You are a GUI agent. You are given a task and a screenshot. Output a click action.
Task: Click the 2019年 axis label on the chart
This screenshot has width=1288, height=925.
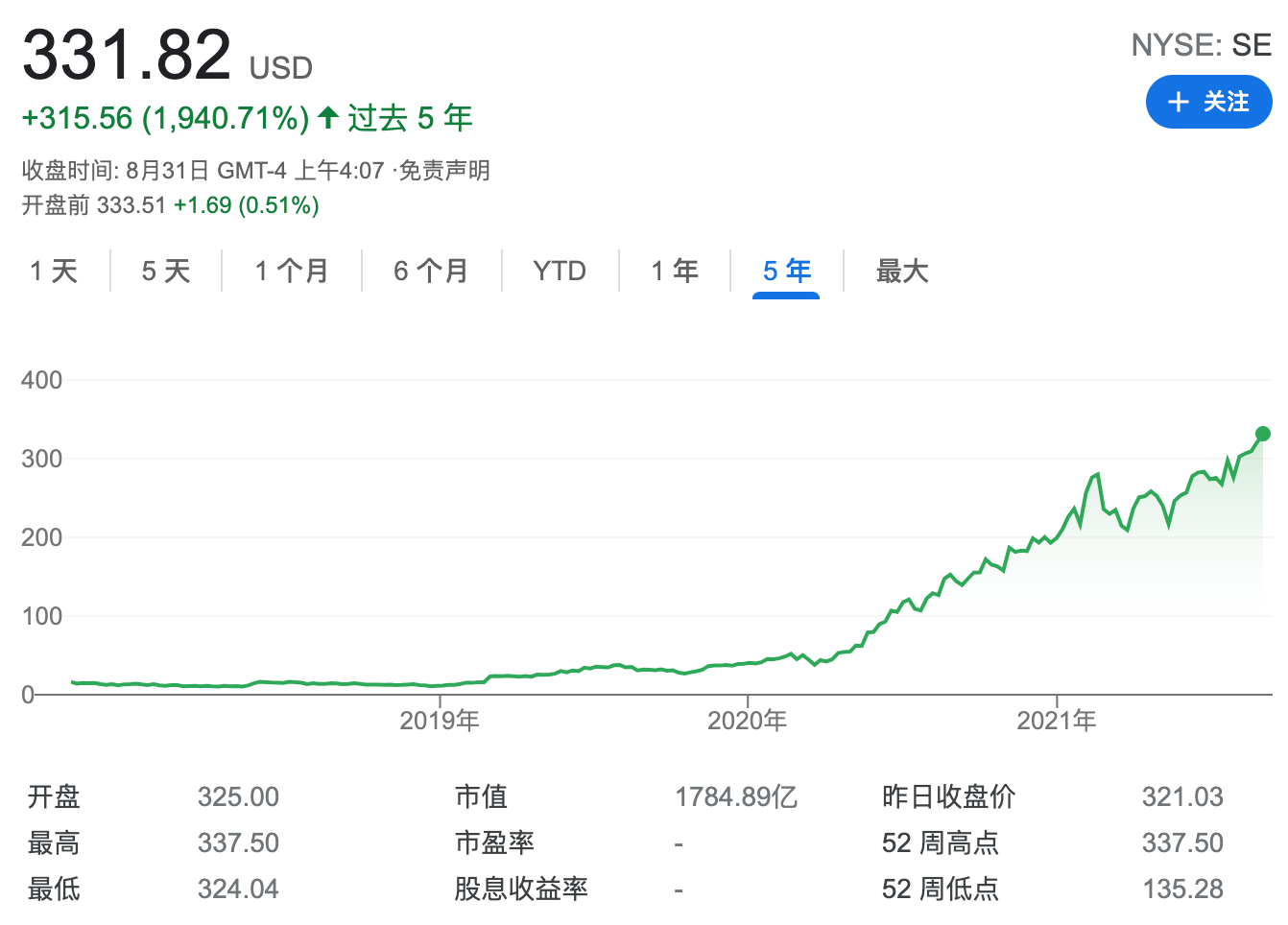point(439,719)
